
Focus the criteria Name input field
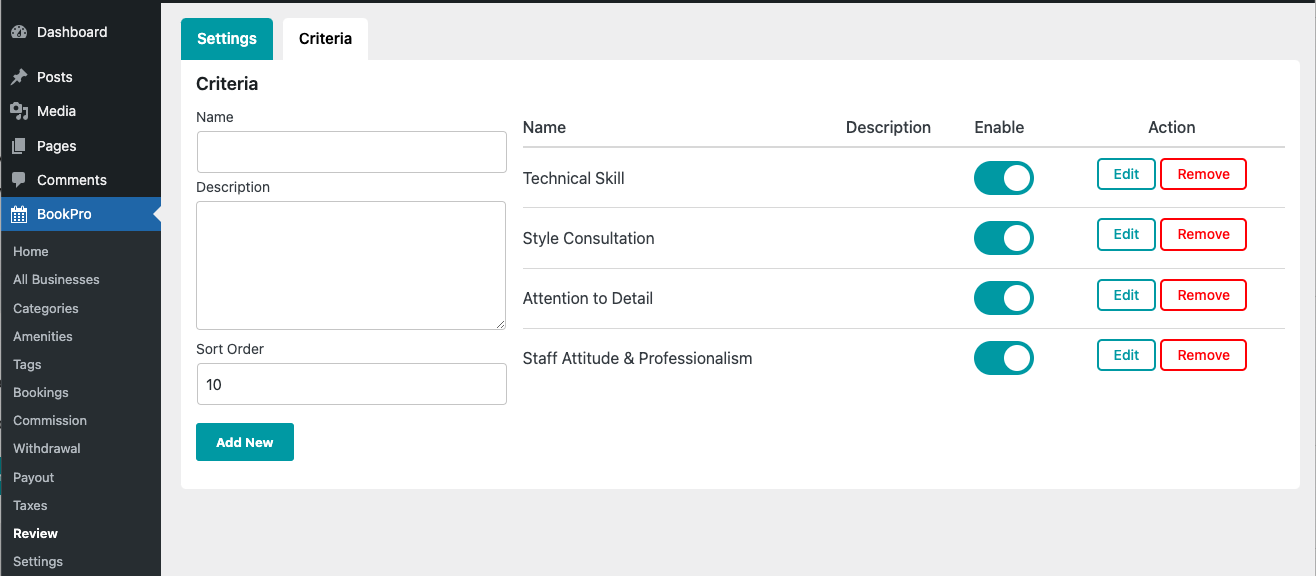(352, 152)
